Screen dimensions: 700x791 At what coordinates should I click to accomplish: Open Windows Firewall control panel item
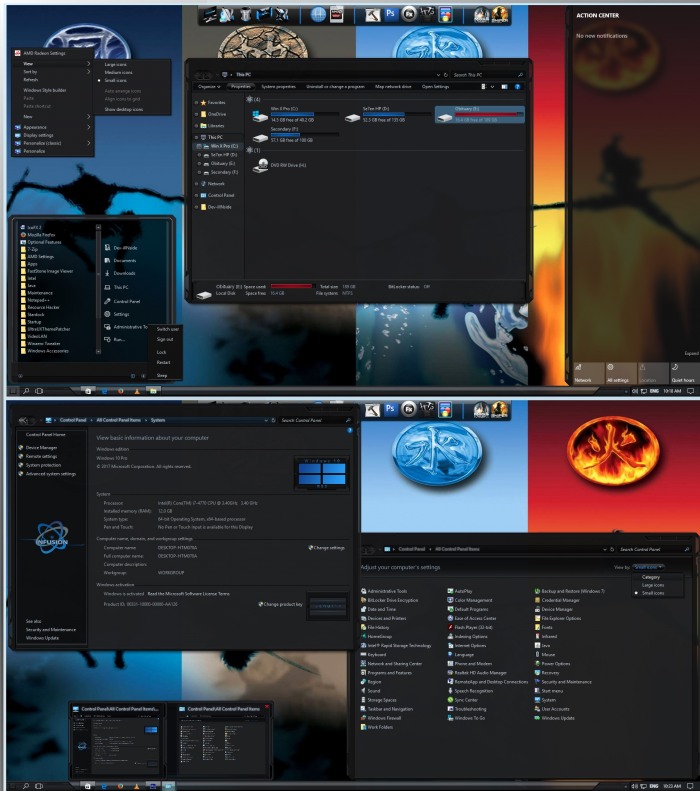(381, 718)
